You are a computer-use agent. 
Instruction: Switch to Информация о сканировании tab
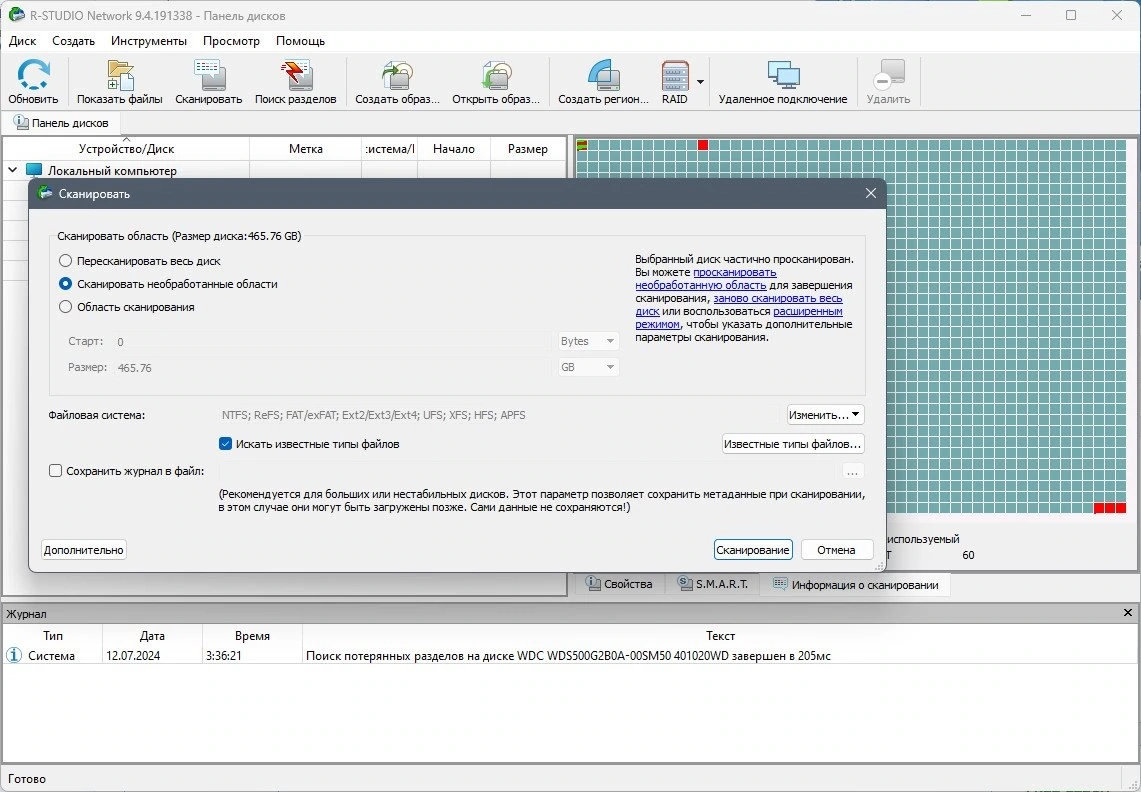pos(856,585)
